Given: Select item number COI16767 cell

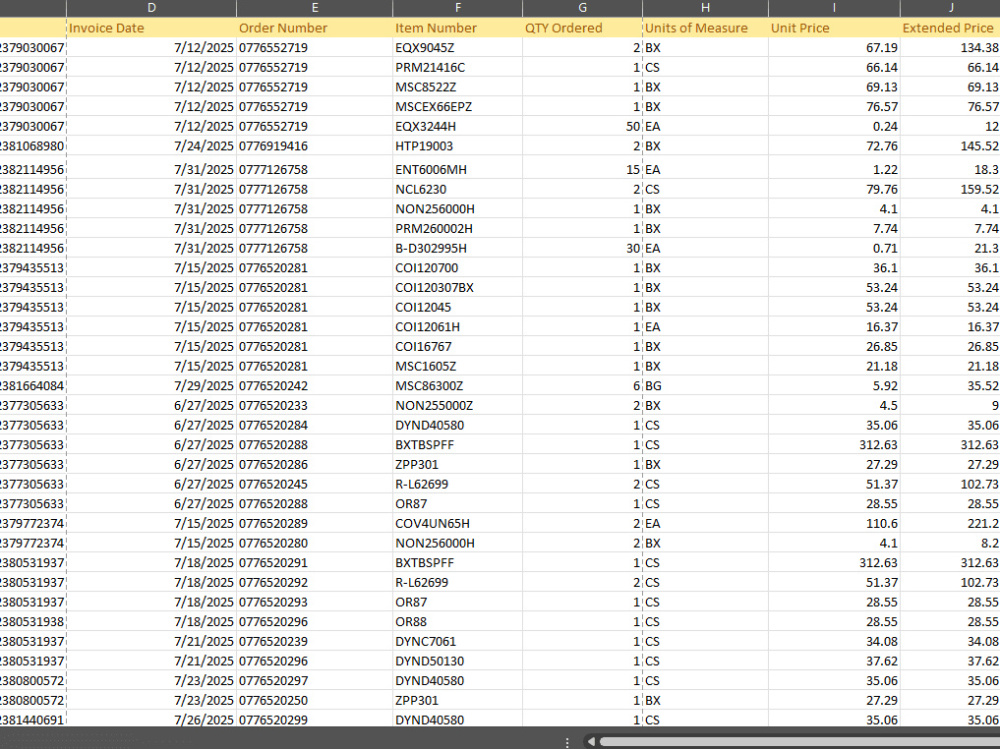Looking at the screenshot, I should pyautogui.click(x=457, y=346).
